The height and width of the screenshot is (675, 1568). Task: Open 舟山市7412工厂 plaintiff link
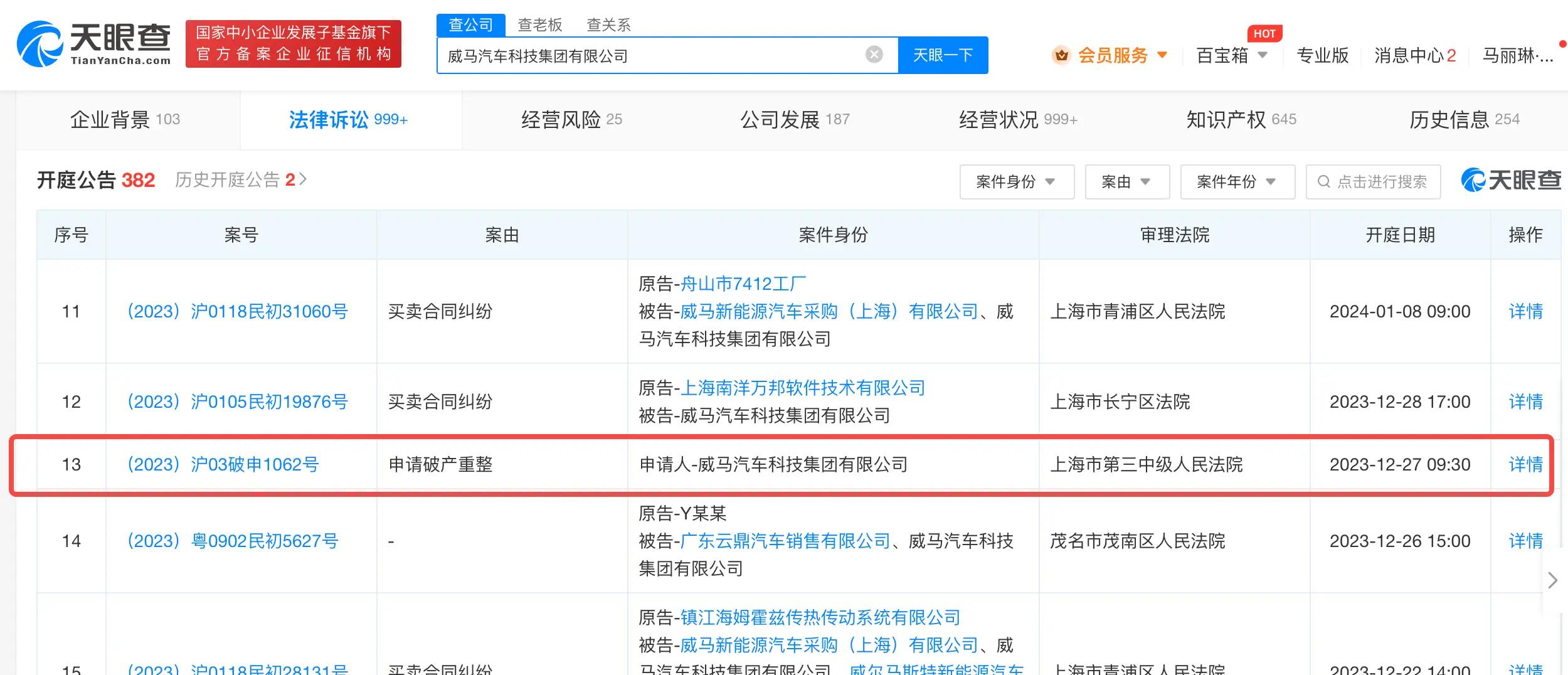(x=743, y=284)
